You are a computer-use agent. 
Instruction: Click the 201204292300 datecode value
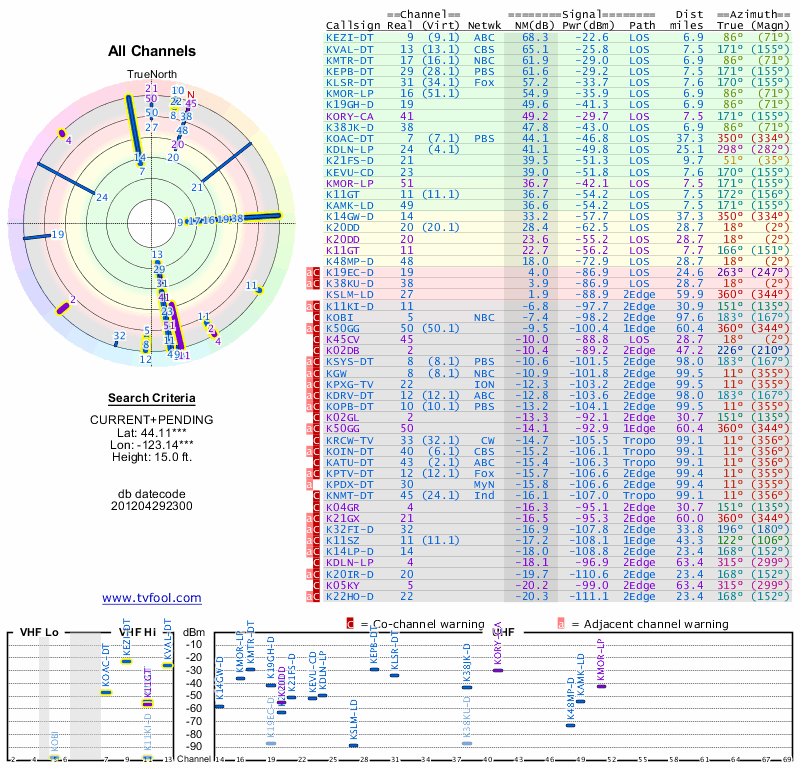click(x=152, y=506)
